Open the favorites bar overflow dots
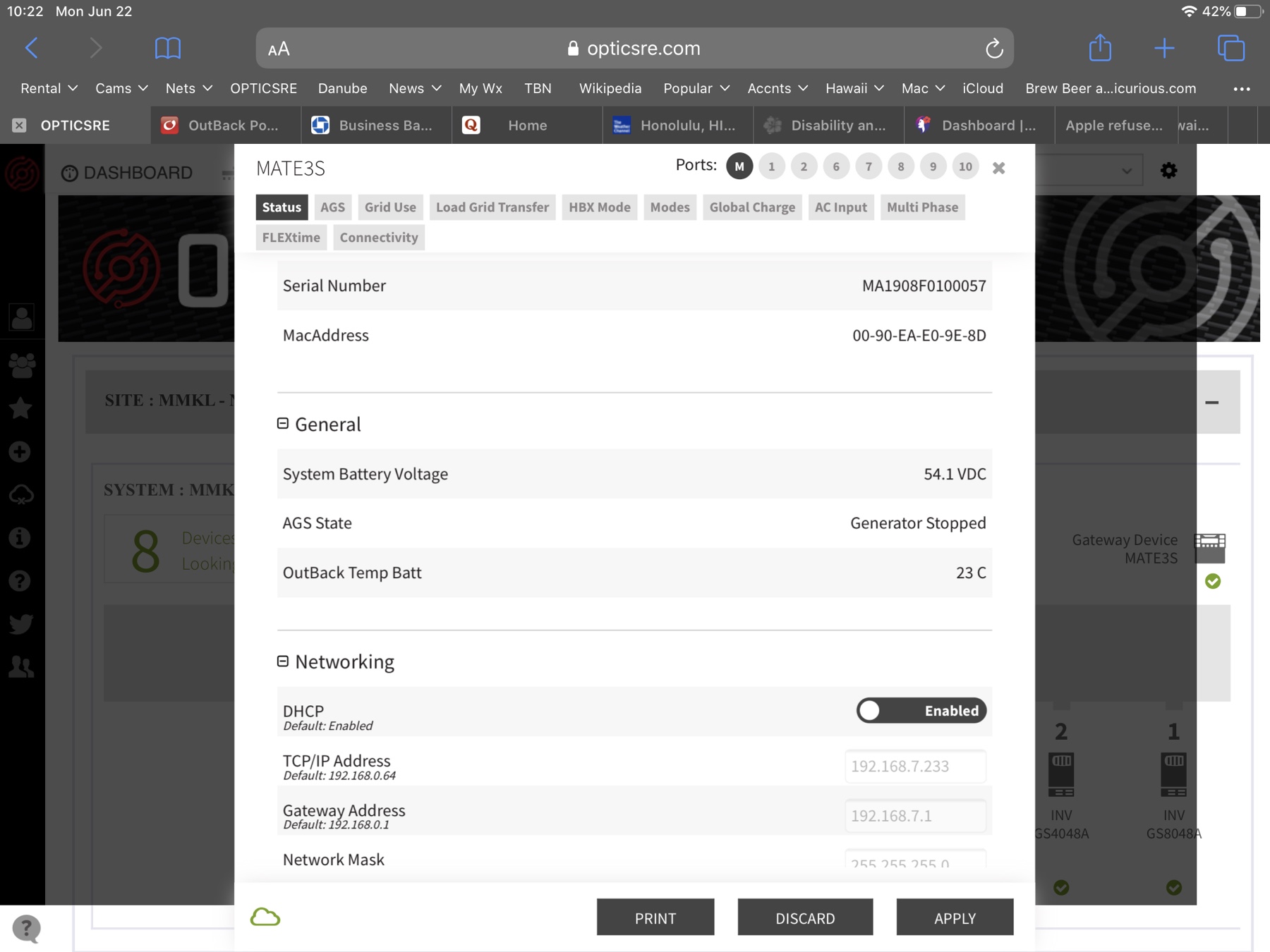 (x=1242, y=89)
